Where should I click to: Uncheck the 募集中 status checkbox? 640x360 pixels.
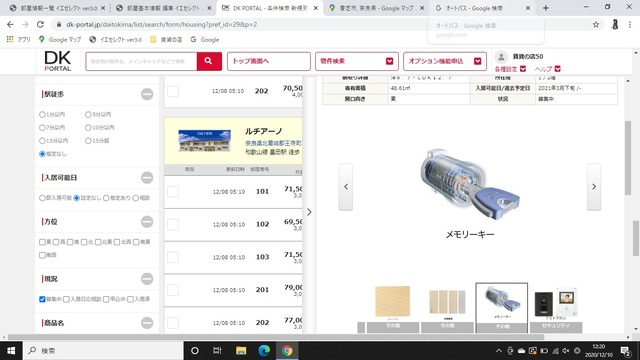point(42,299)
